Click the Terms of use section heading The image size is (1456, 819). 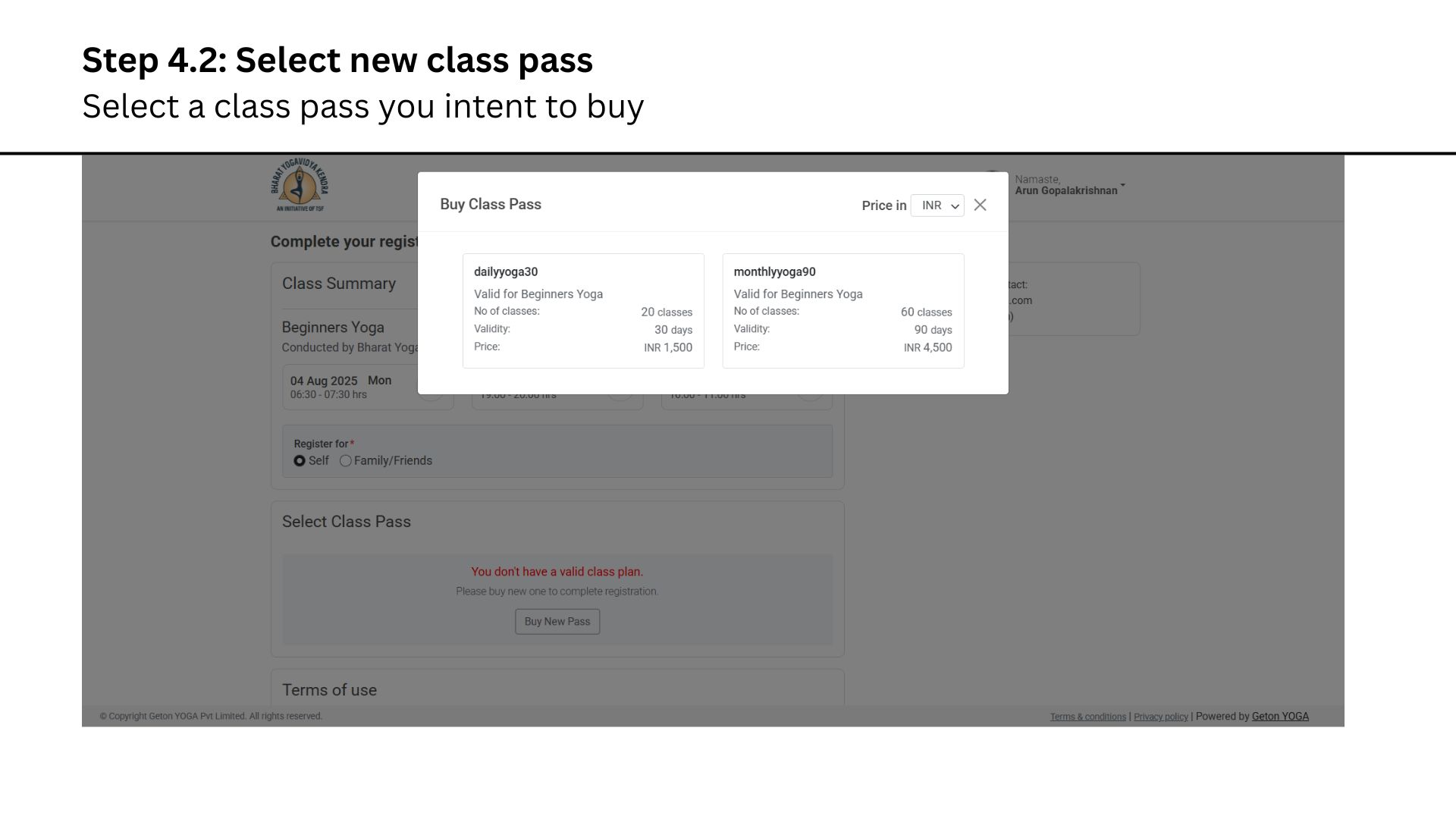329,690
